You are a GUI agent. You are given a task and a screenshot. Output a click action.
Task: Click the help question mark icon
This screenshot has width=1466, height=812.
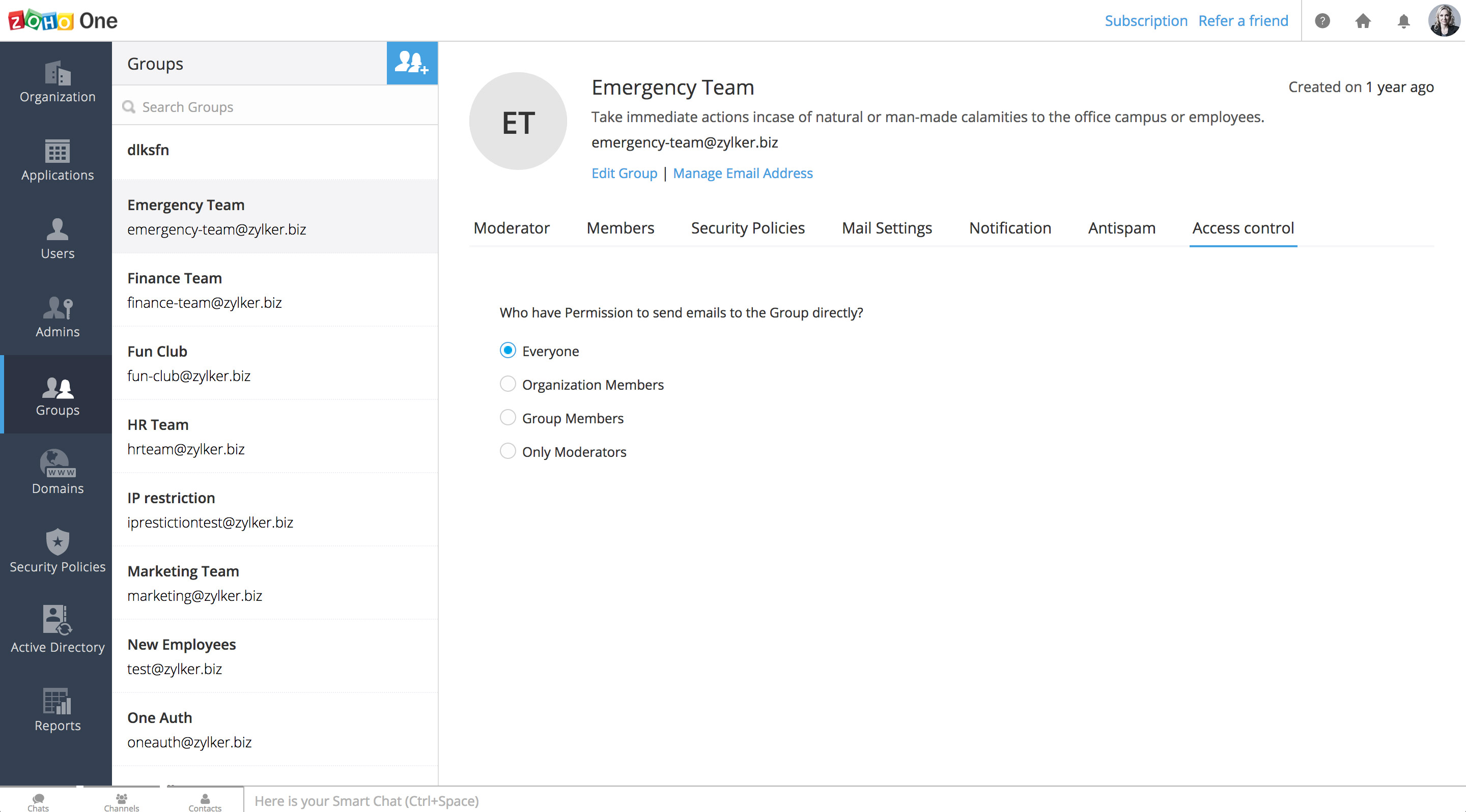pos(1322,21)
